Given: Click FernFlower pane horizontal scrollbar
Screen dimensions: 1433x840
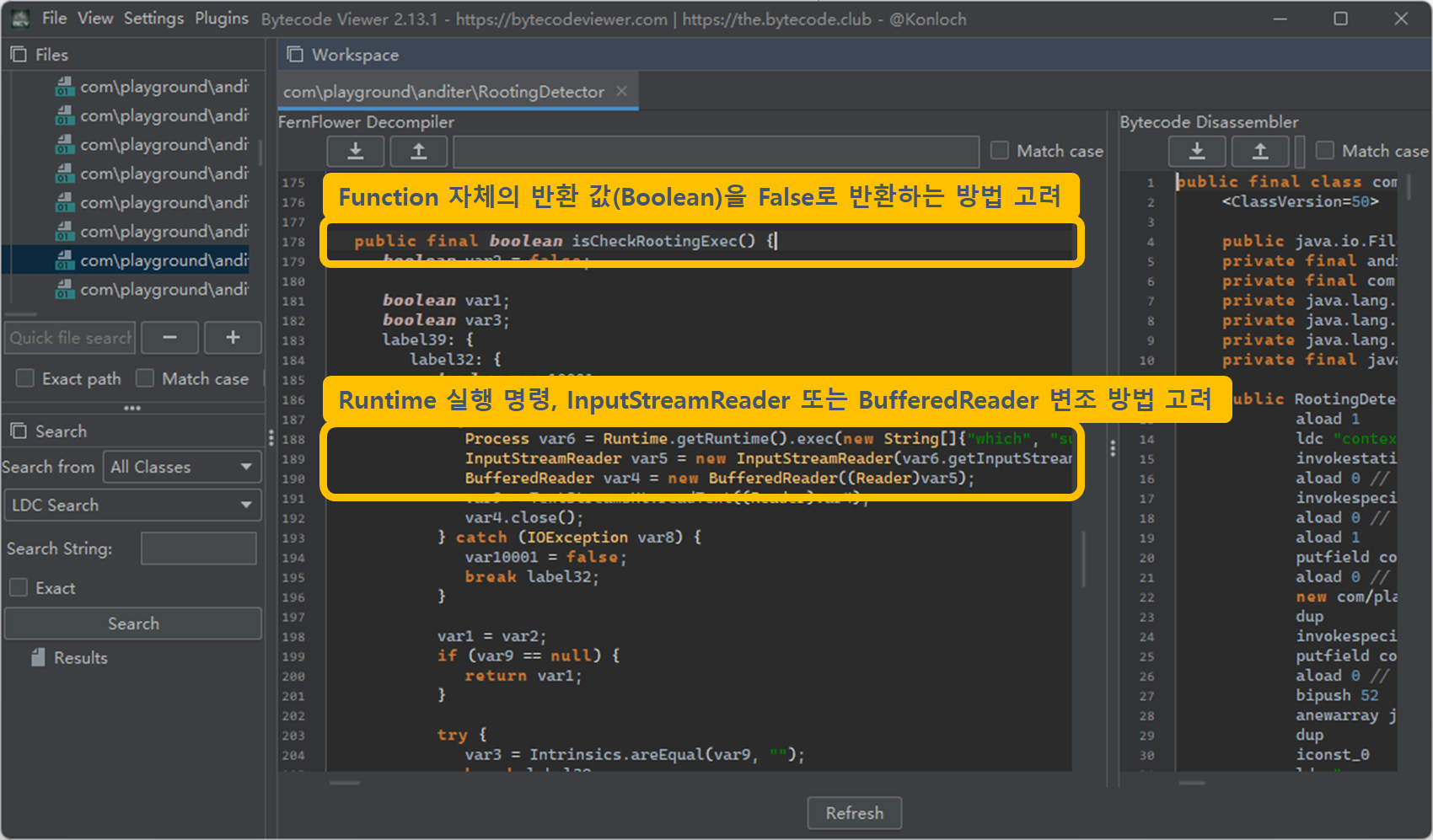Looking at the screenshot, I should click(344, 783).
